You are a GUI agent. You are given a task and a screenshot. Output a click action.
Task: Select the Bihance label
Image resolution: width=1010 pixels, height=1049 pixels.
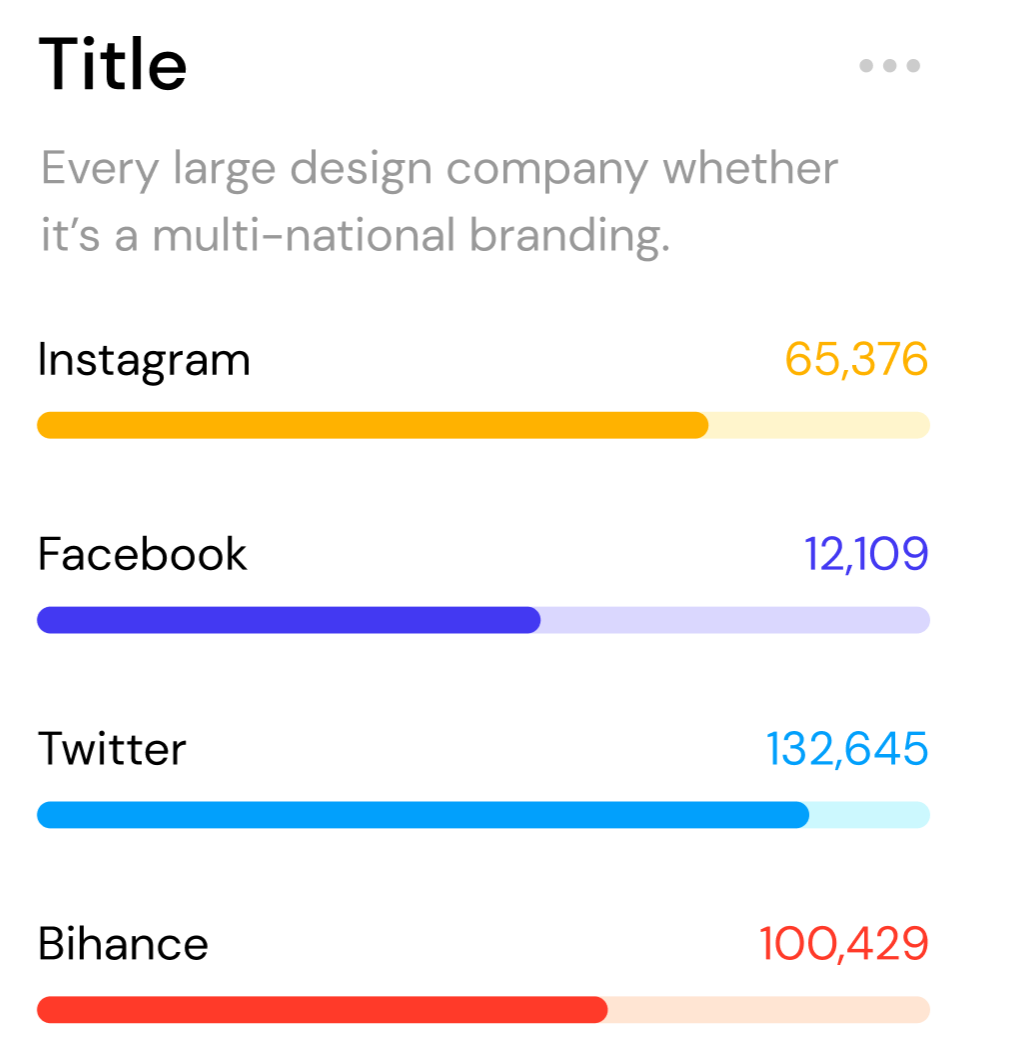click(123, 944)
